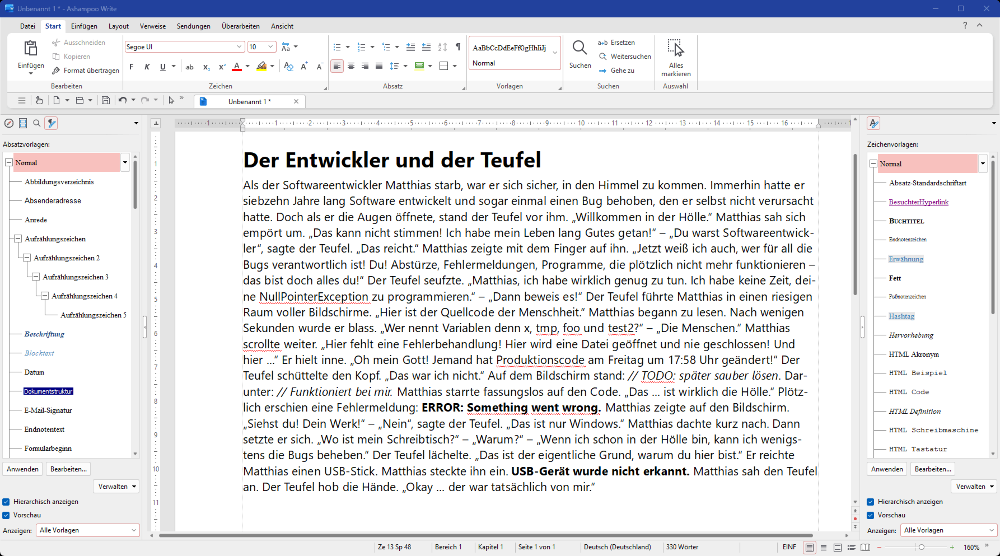Image resolution: width=1000 pixels, height=556 pixels.
Task: Click the save icon in quick toolbar
Action: [x=106, y=101]
